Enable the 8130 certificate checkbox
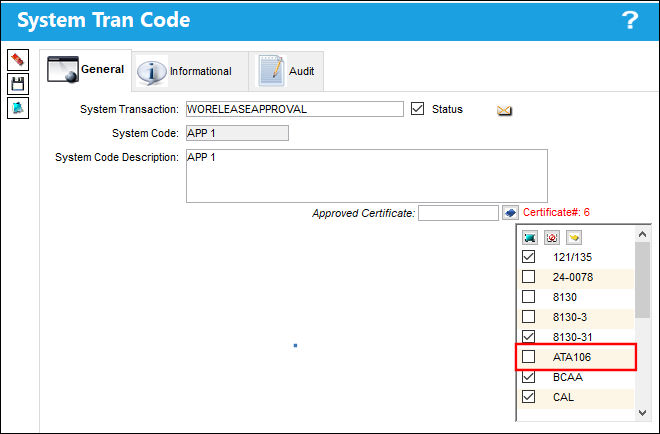The image size is (660, 434). (x=529, y=296)
